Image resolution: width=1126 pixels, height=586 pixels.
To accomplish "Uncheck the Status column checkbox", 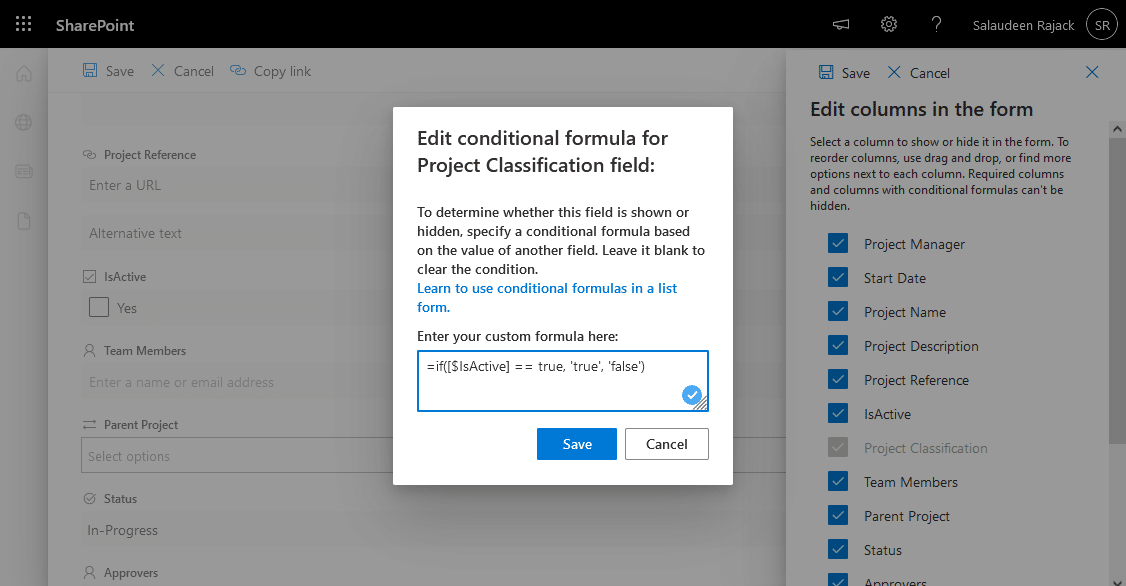I will pyautogui.click(x=838, y=549).
